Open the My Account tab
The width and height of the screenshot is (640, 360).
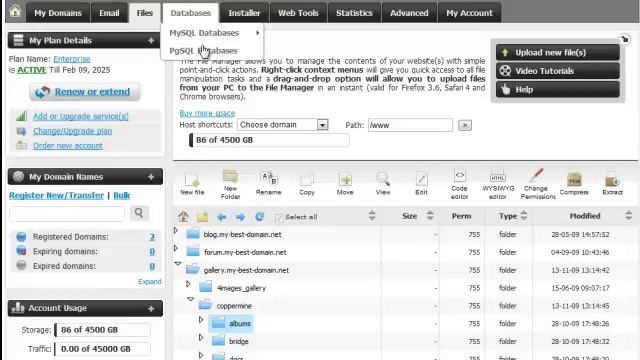pos(469,13)
